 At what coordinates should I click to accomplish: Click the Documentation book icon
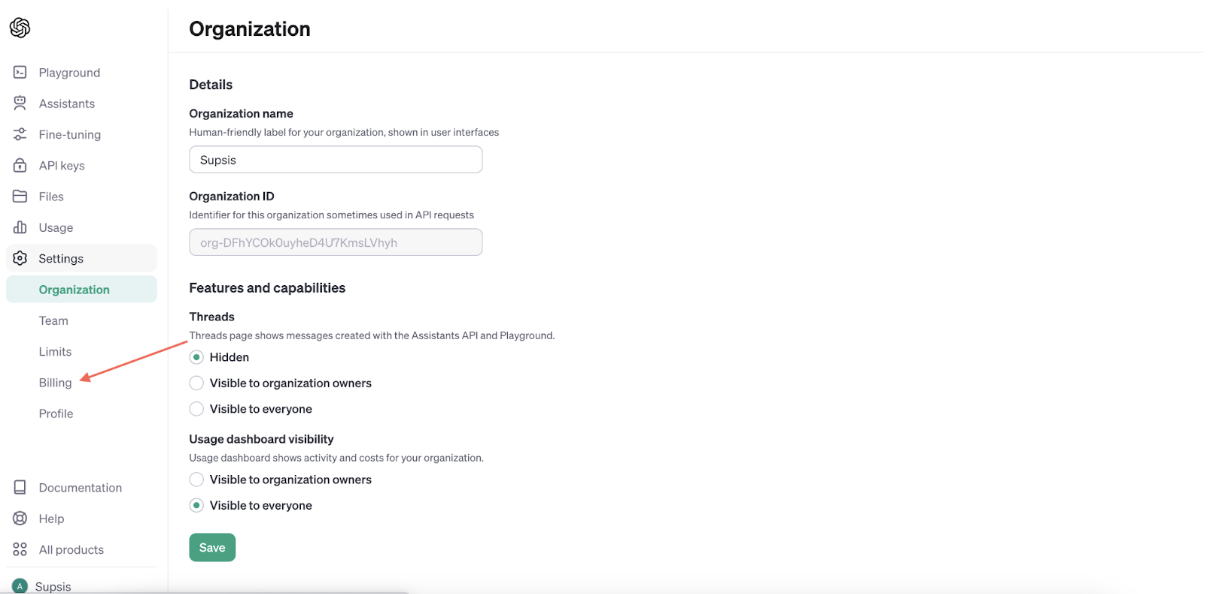[x=20, y=487]
